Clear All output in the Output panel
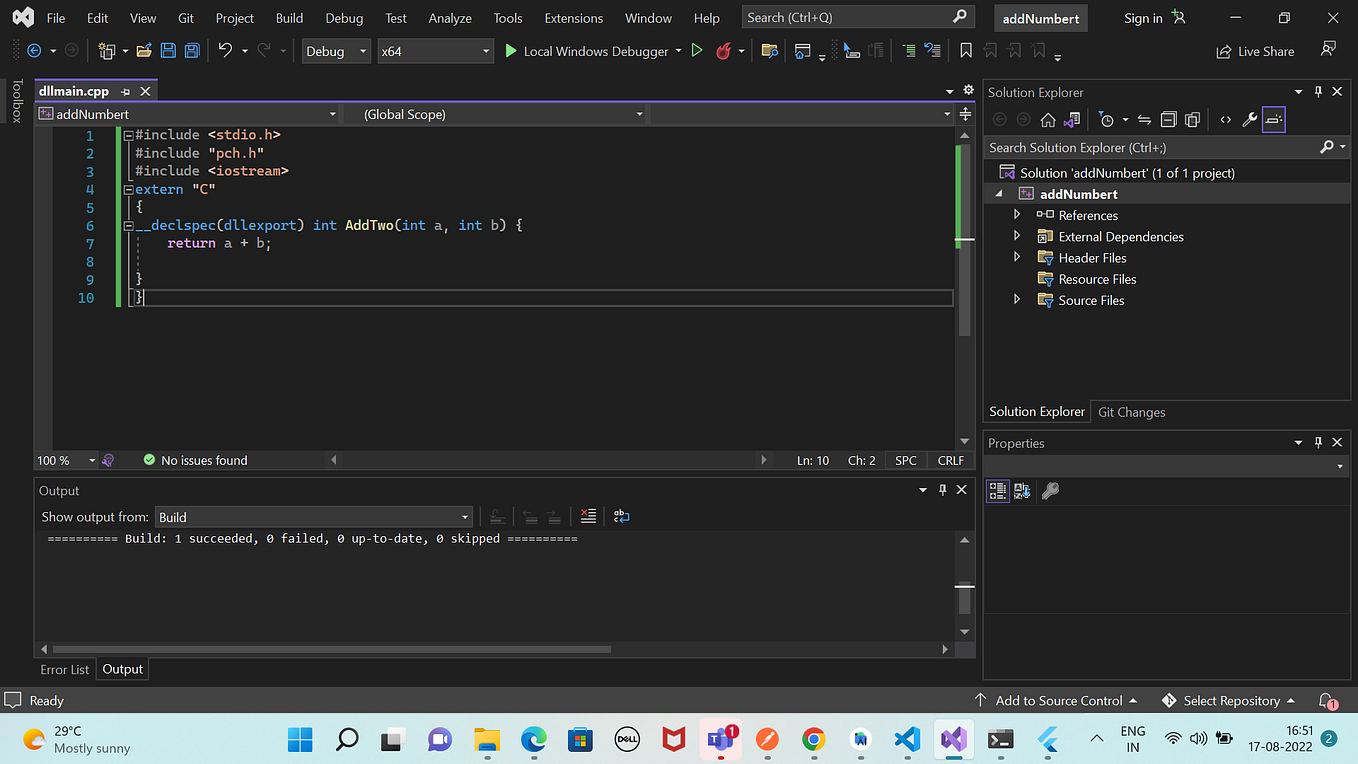 coord(588,516)
